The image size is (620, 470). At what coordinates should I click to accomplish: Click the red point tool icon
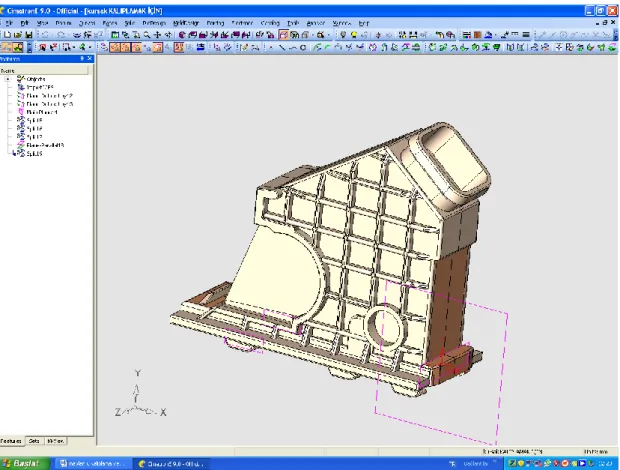pos(271,47)
